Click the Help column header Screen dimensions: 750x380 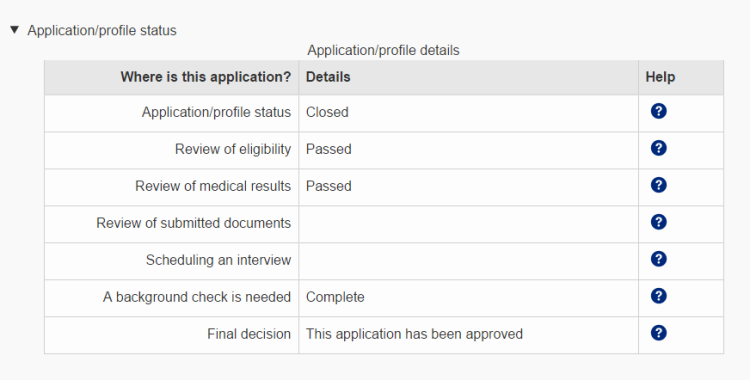point(660,77)
